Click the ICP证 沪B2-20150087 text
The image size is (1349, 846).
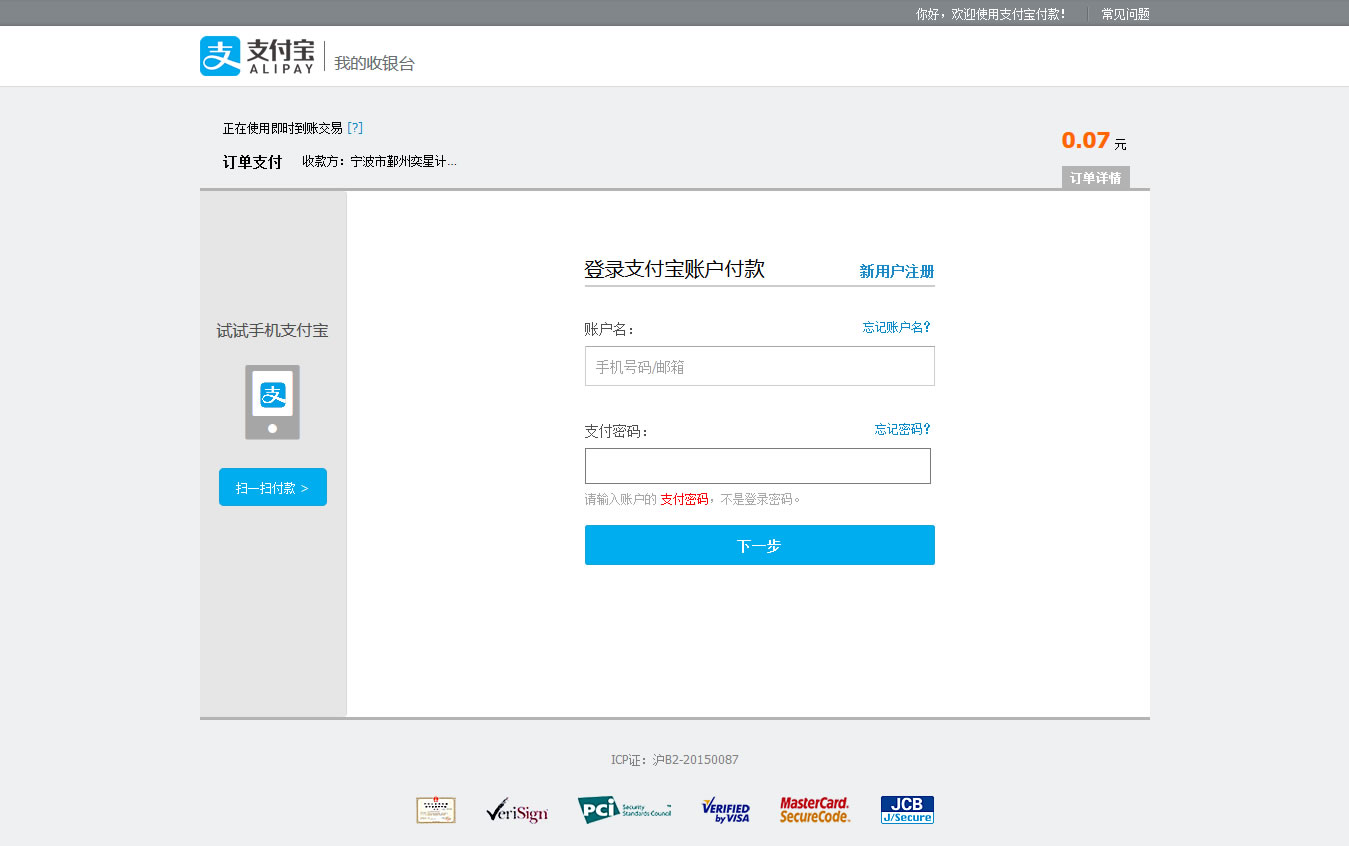pos(675,760)
